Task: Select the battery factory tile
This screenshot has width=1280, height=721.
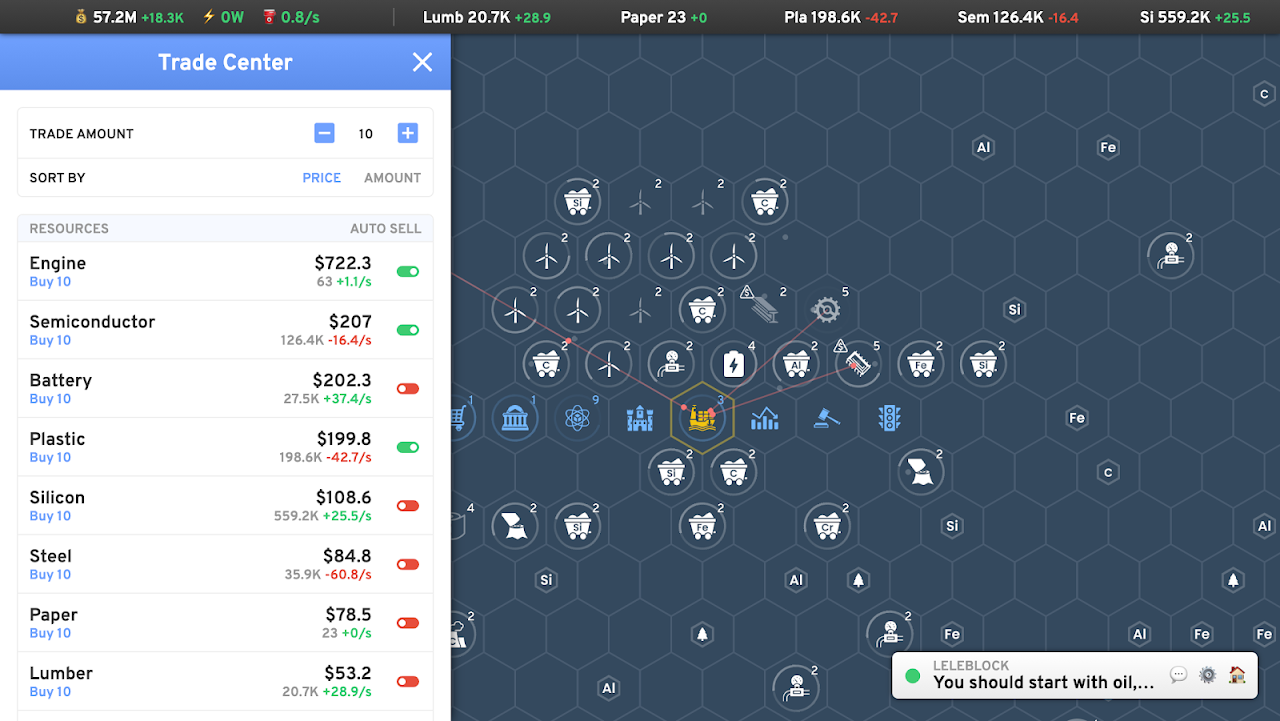Action: tap(734, 364)
